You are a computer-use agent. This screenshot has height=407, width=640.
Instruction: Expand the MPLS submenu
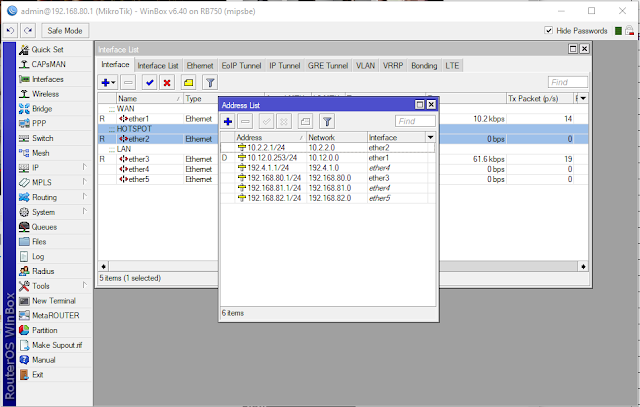pos(84,182)
